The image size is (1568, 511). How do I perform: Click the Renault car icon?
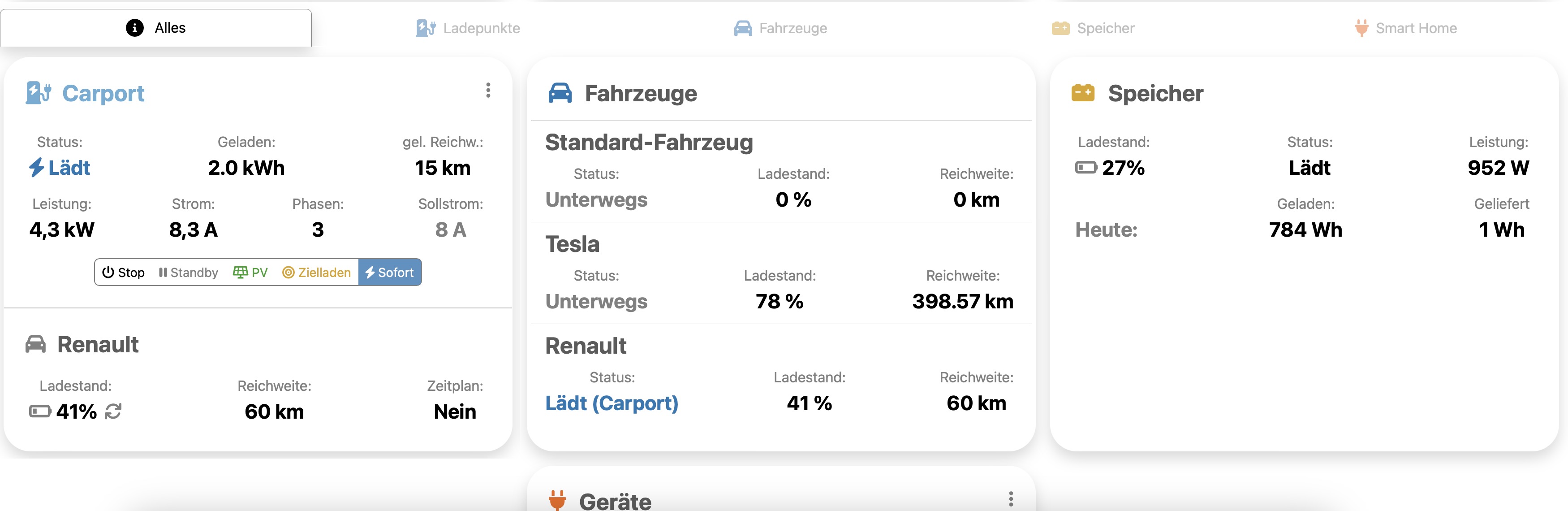pyautogui.click(x=35, y=344)
